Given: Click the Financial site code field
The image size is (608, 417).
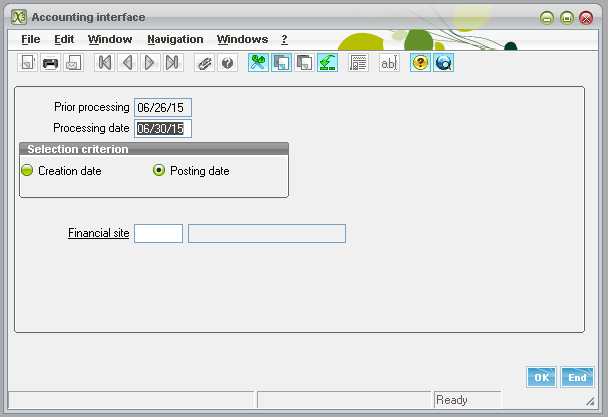Looking at the screenshot, I should click(x=158, y=233).
